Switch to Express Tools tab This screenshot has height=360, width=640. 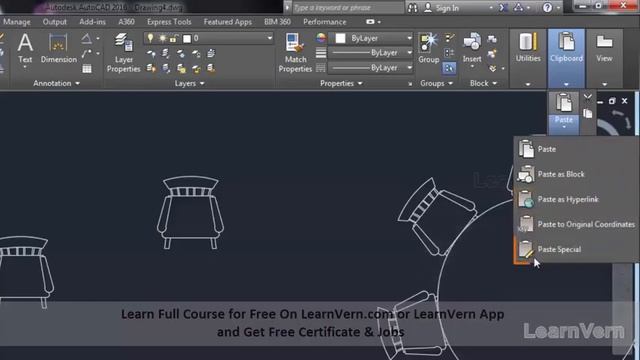coord(169,22)
